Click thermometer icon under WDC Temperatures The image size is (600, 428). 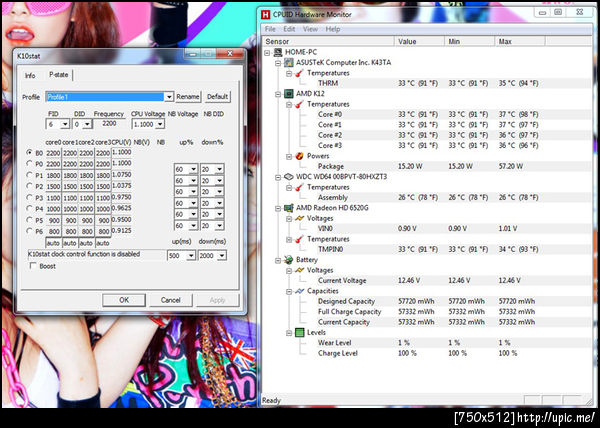(x=300, y=187)
